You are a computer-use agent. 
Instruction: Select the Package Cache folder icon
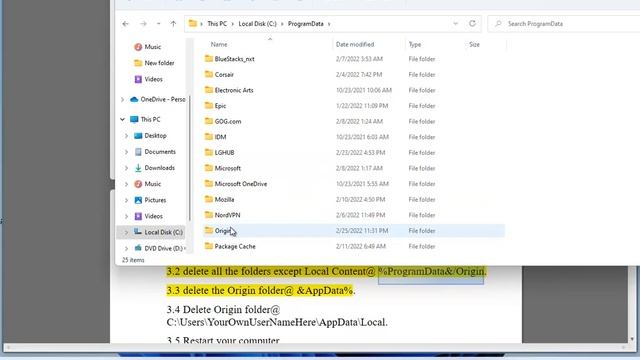(209, 246)
